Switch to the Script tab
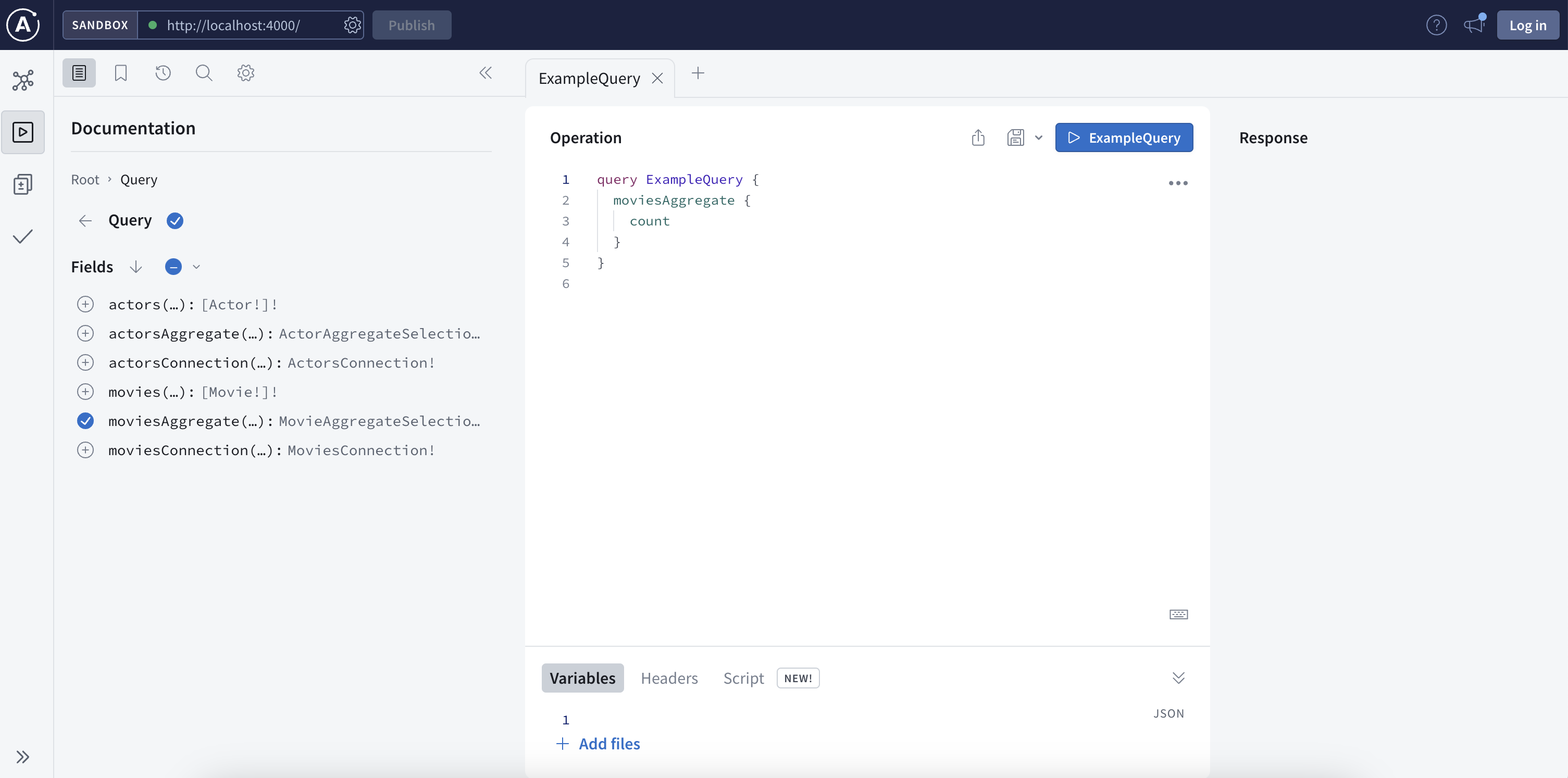The height and width of the screenshot is (778, 1568). click(x=743, y=677)
